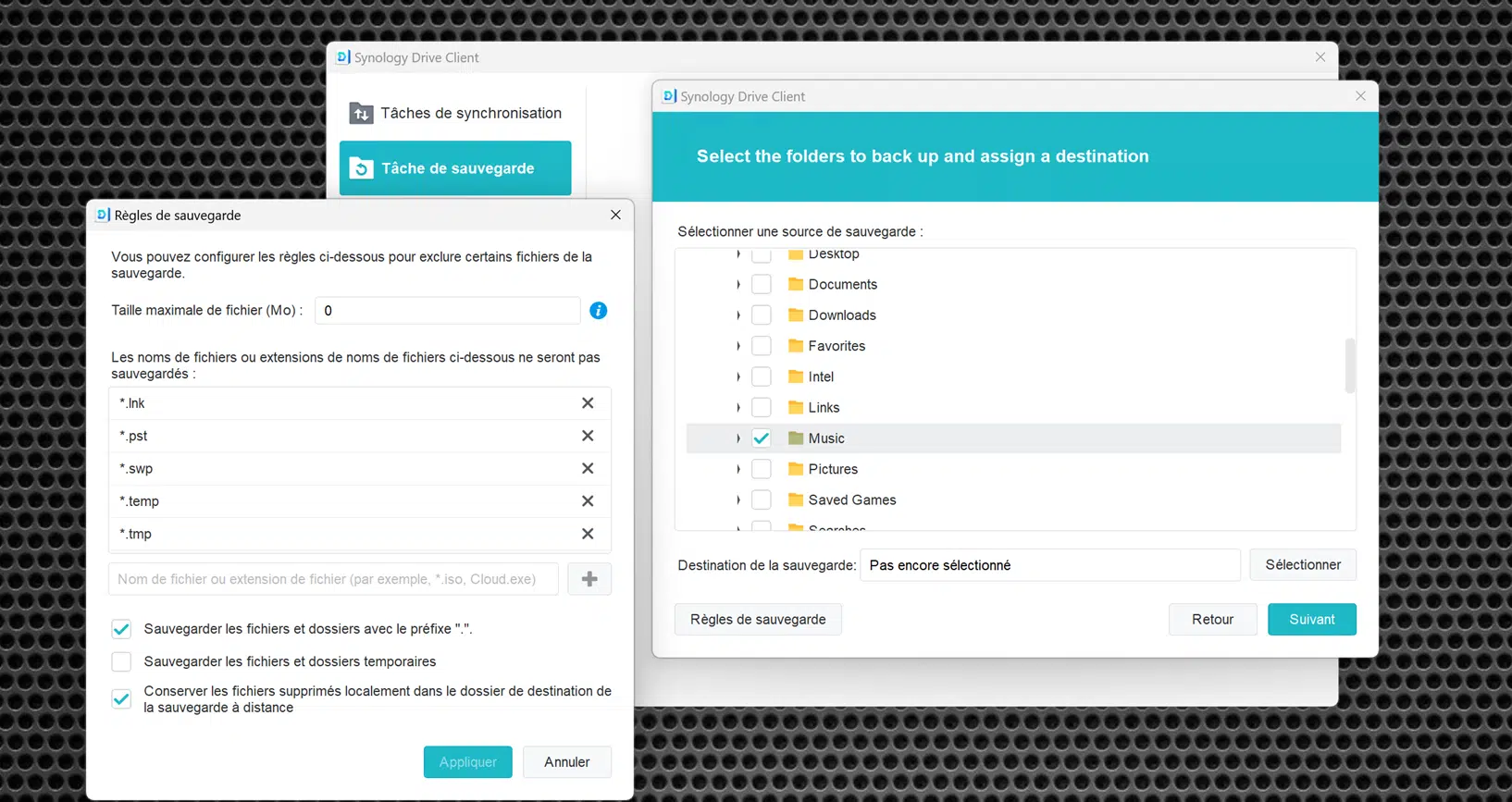Expand the Favorites folder tree
This screenshot has height=802, width=1512.
coord(738,346)
